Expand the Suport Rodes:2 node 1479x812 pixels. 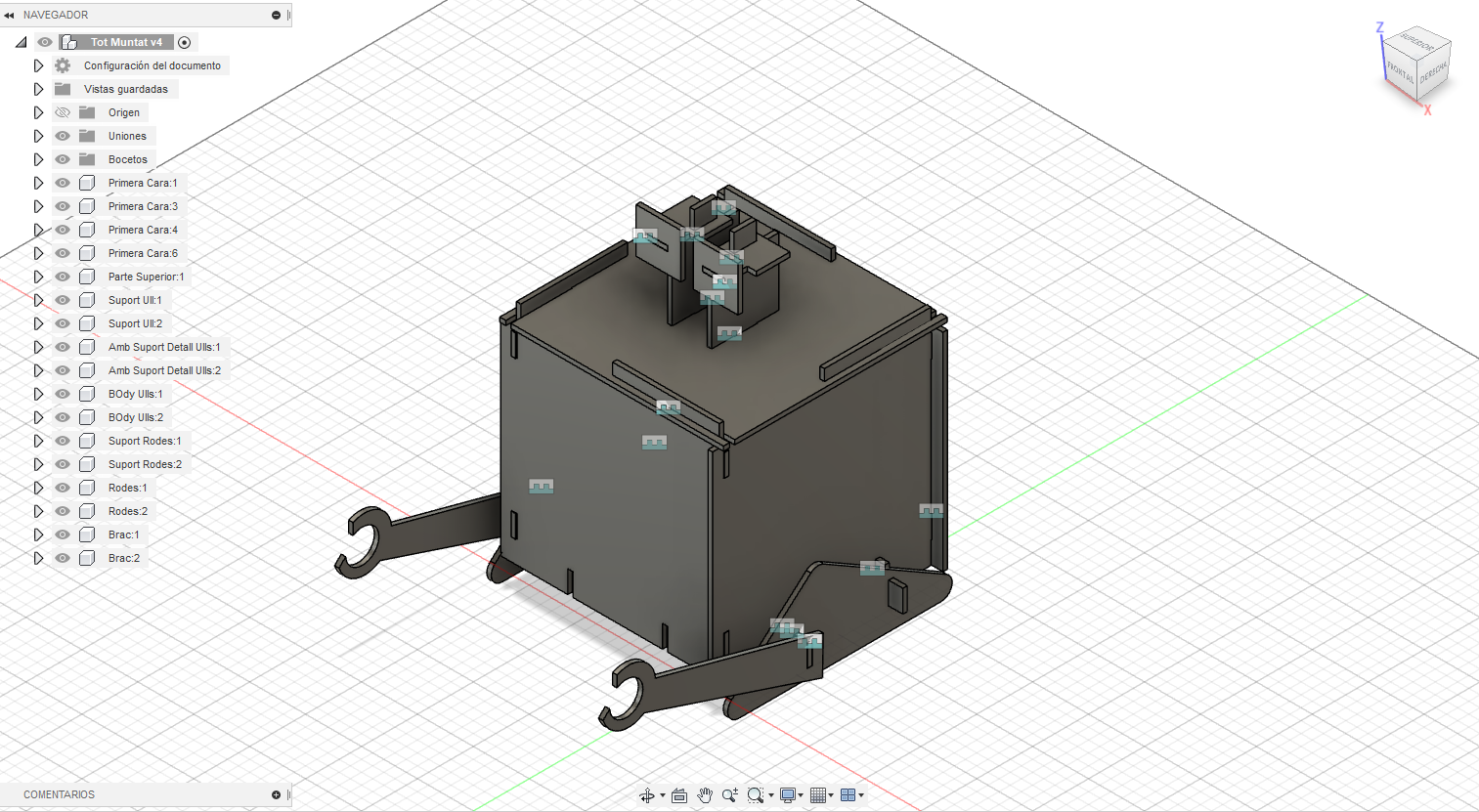[x=38, y=464]
